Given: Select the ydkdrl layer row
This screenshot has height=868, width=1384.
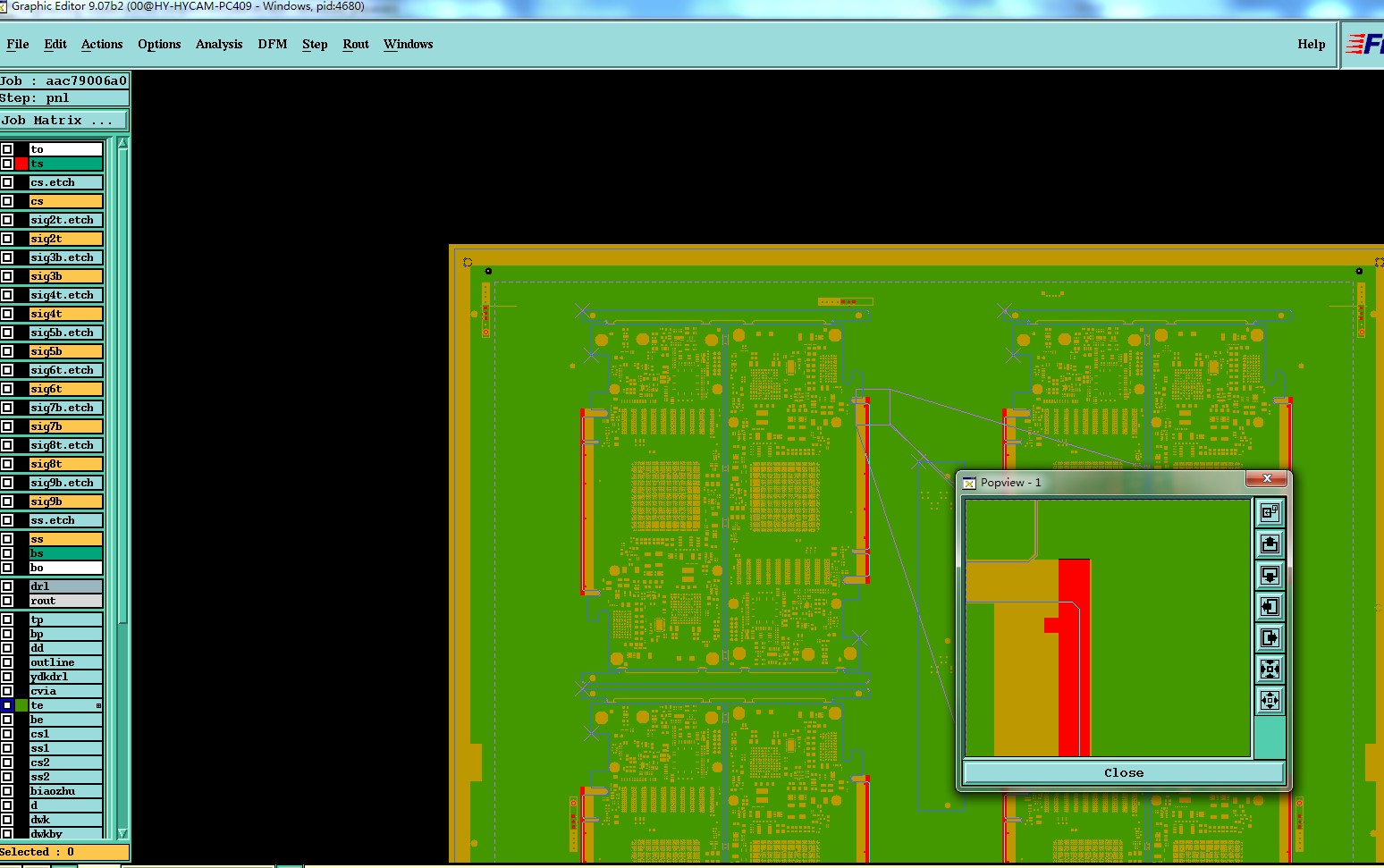Looking at the screenshot, I should [x=66, y=677].
